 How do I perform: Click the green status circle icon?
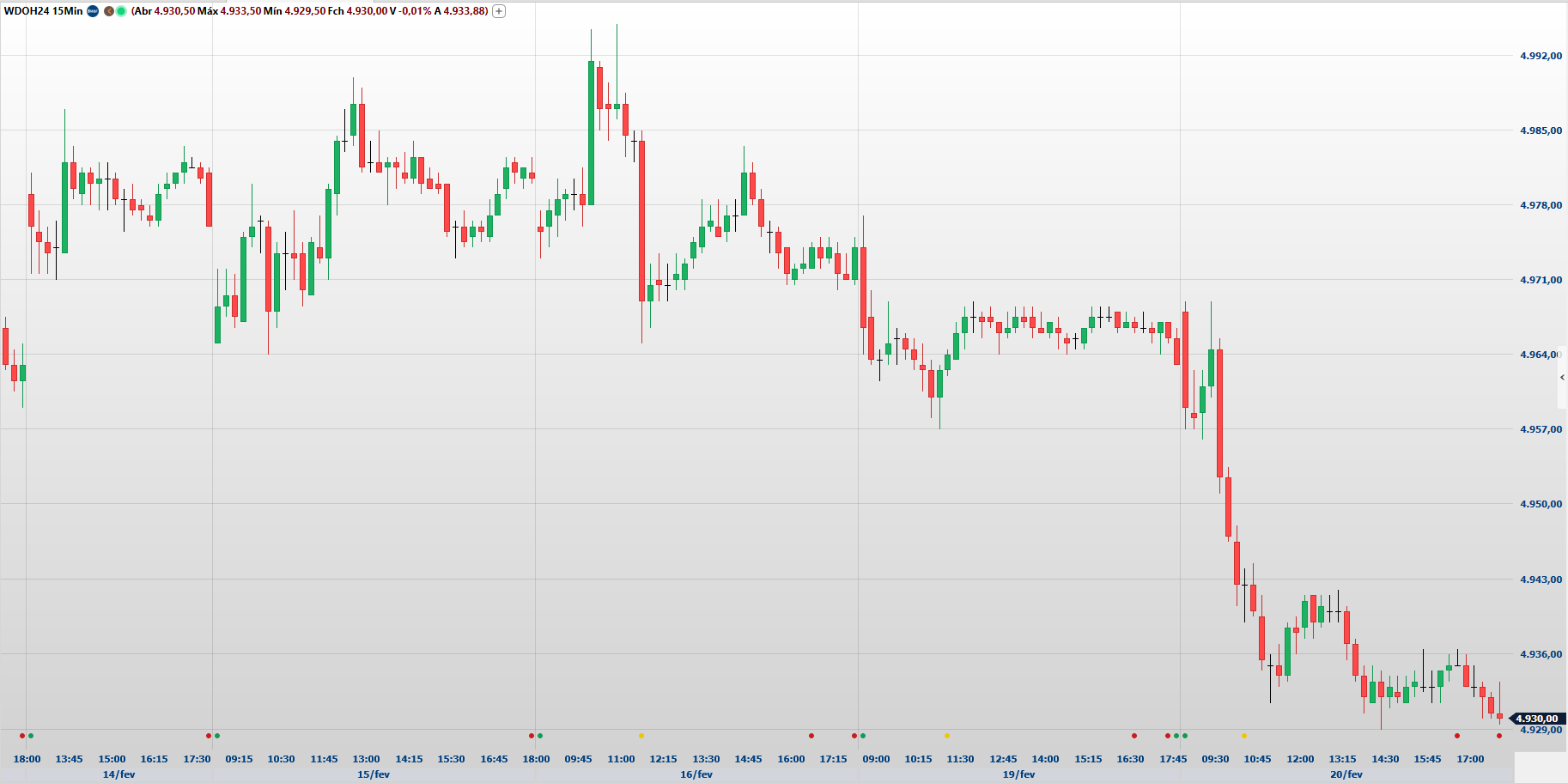click(x=121, y=11)
